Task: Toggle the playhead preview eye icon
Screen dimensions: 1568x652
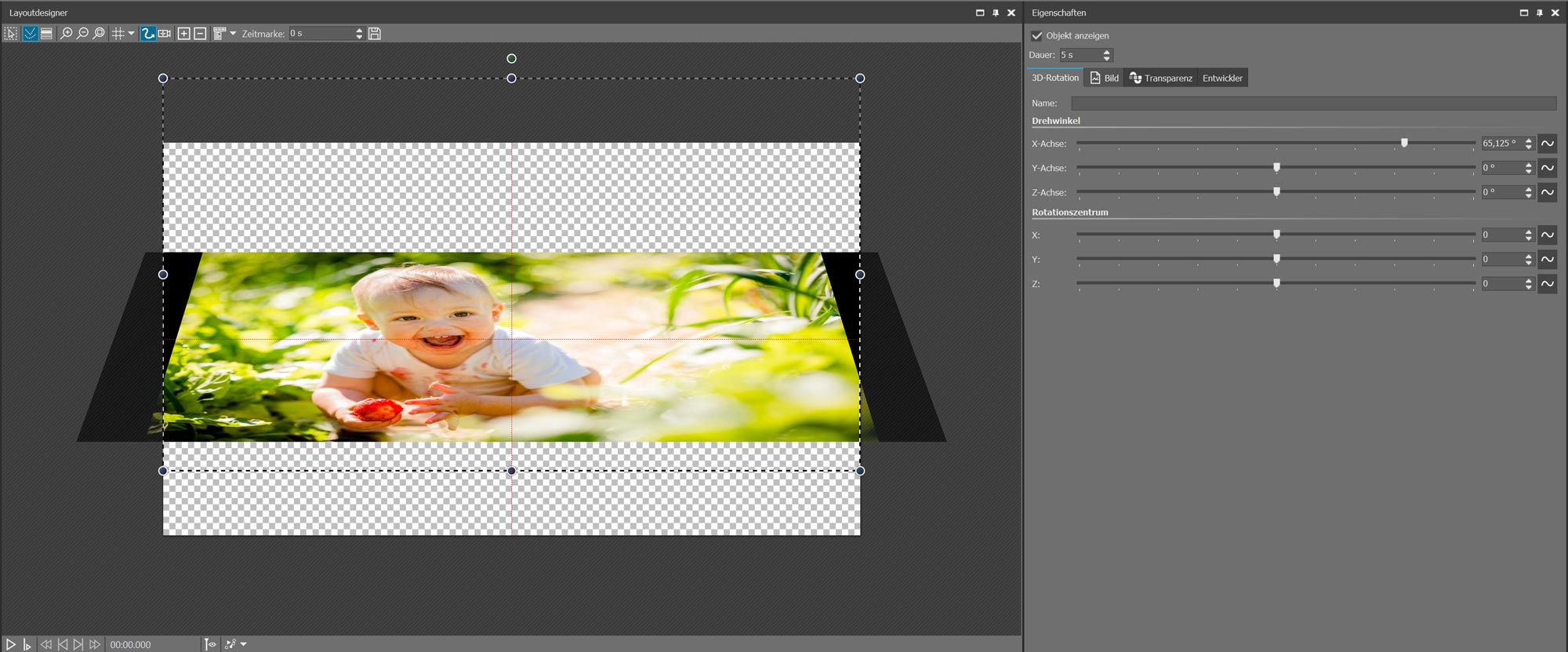Action: (x=210, y=644)
